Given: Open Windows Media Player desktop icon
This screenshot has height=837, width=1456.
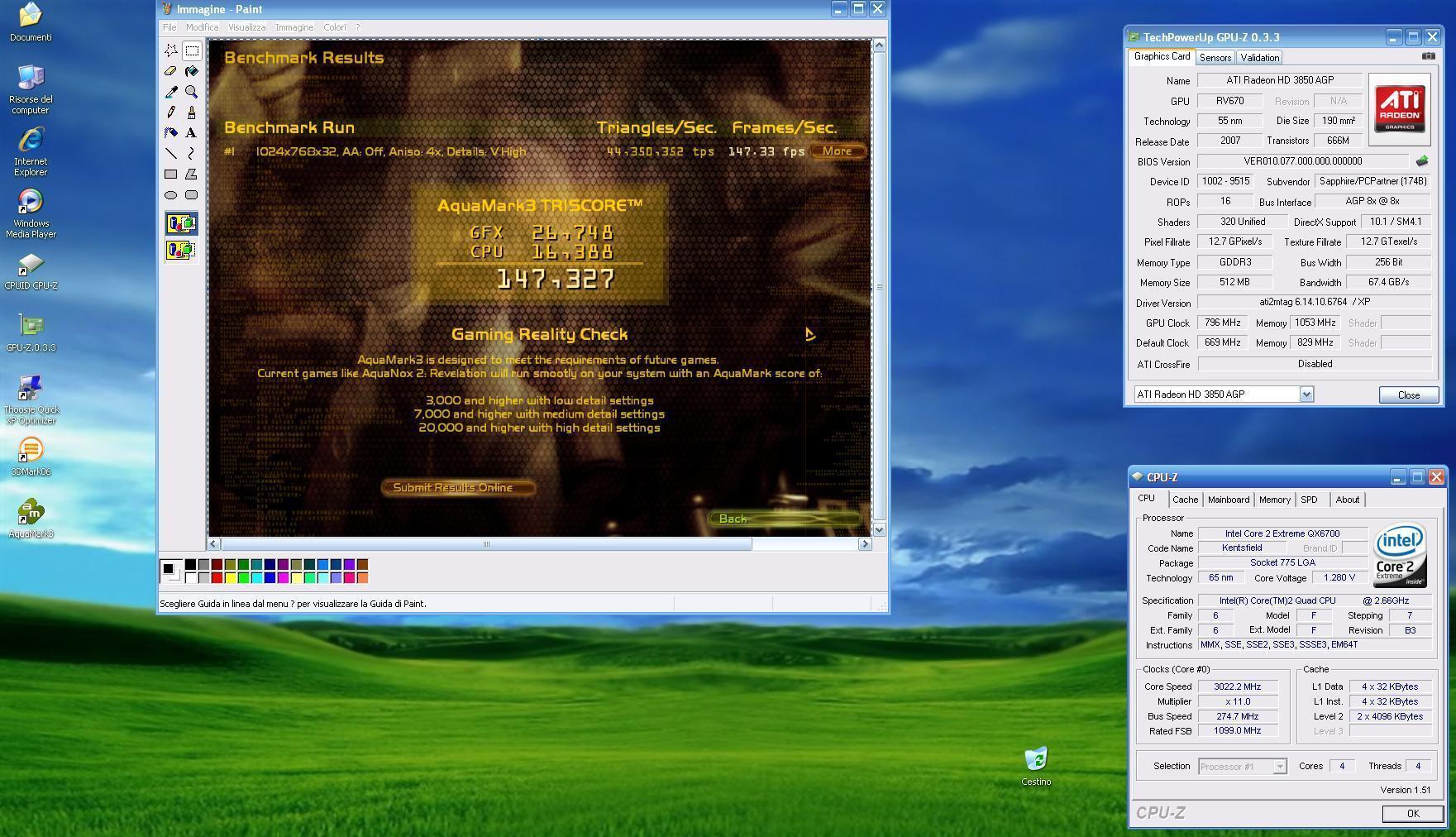Looking at the screenshot, I should (31, 214).
